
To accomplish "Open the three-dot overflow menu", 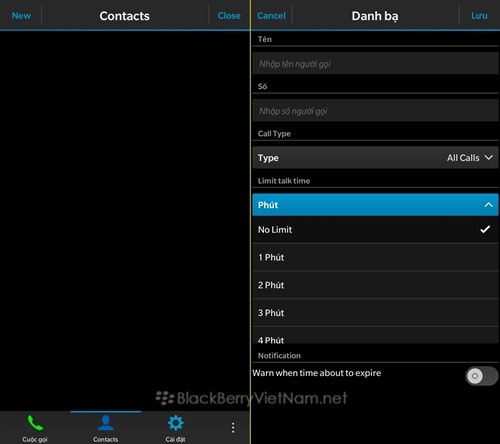I will pos(233,428).
